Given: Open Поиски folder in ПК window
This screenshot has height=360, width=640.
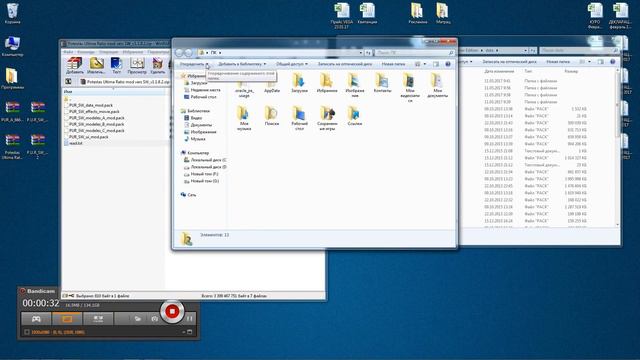Looking at the screenshot, I should pyautogui.click(x=271, y=116).
